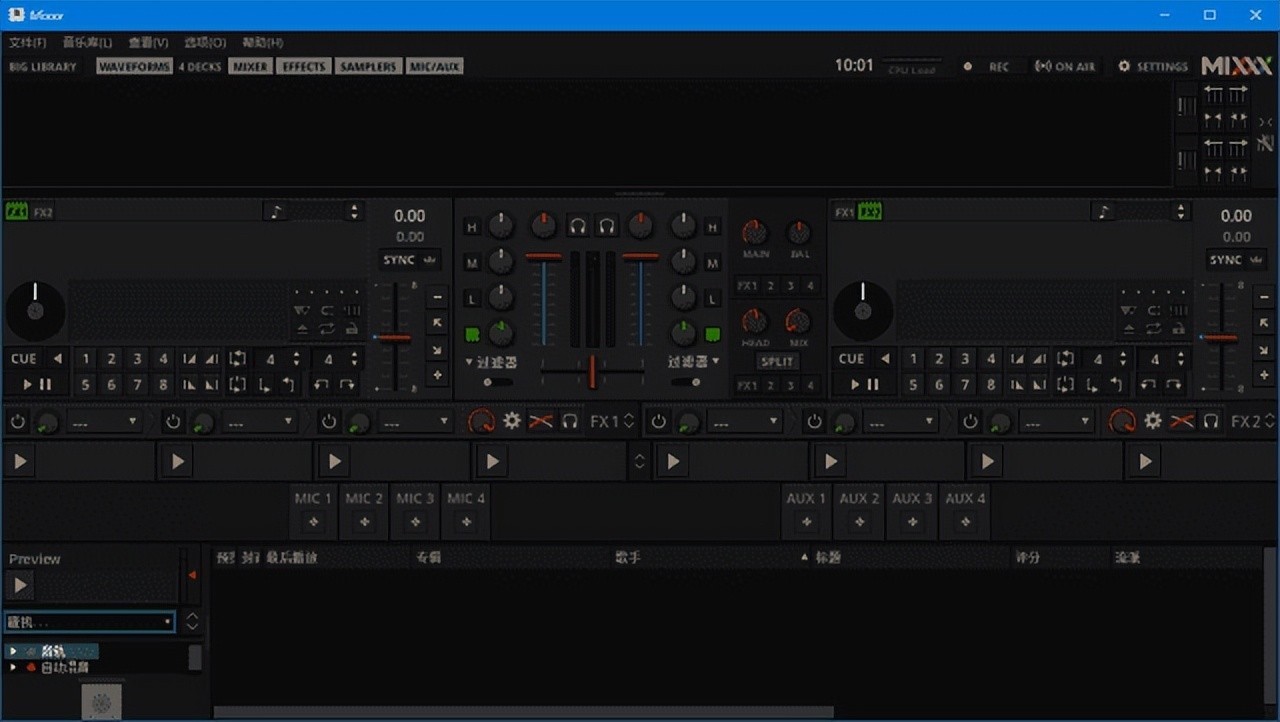
Task: Expand the 音轨 tree item
Action: [13, 651]
